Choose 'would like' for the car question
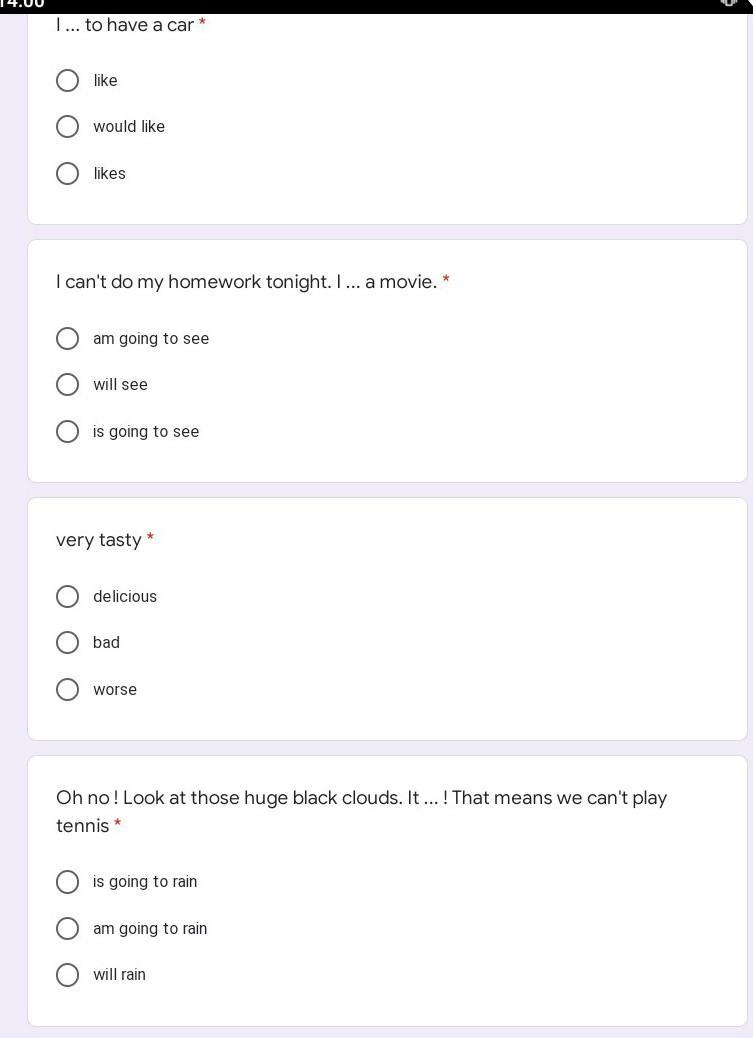Viewport: 753px width, 1038px height. click(68, 127)
